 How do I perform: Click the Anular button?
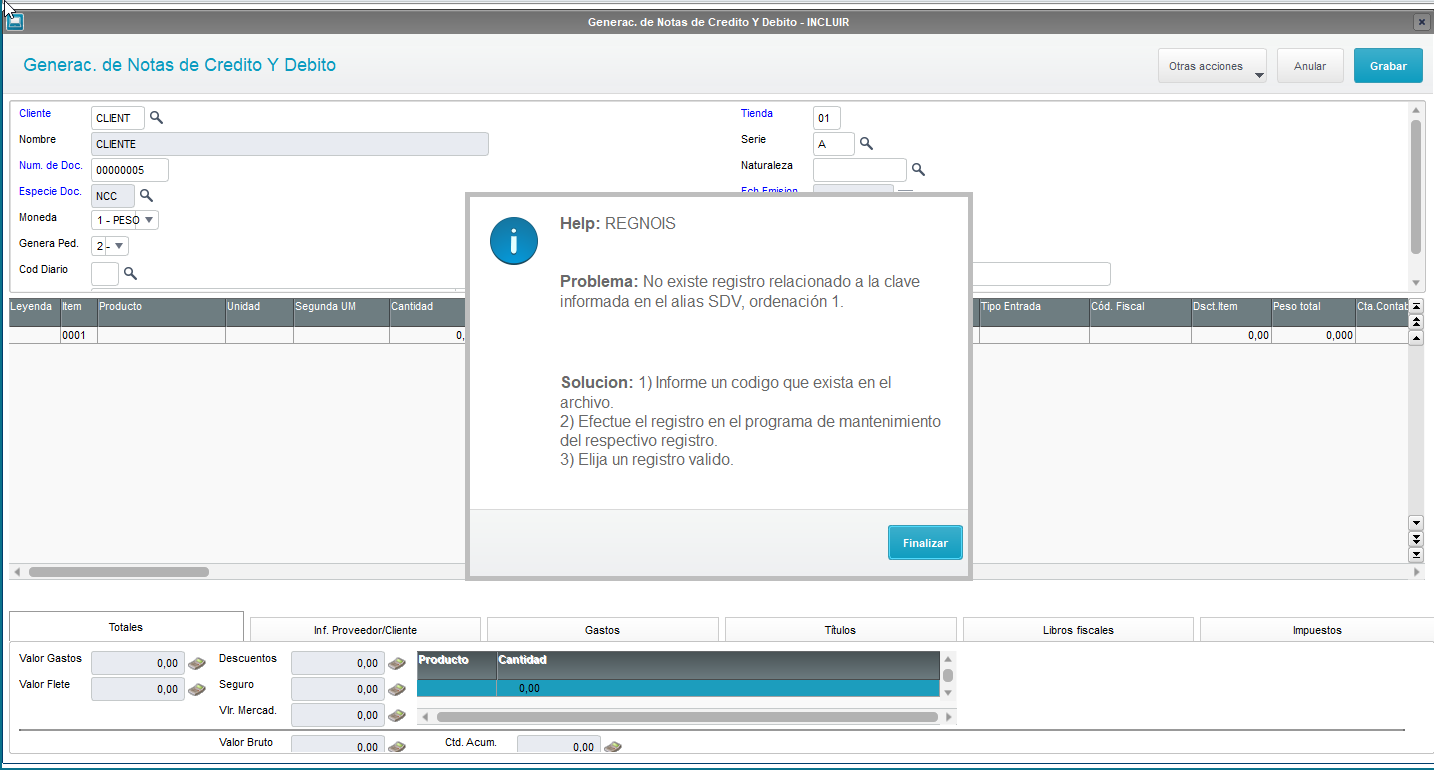[x=1310, y=66]
